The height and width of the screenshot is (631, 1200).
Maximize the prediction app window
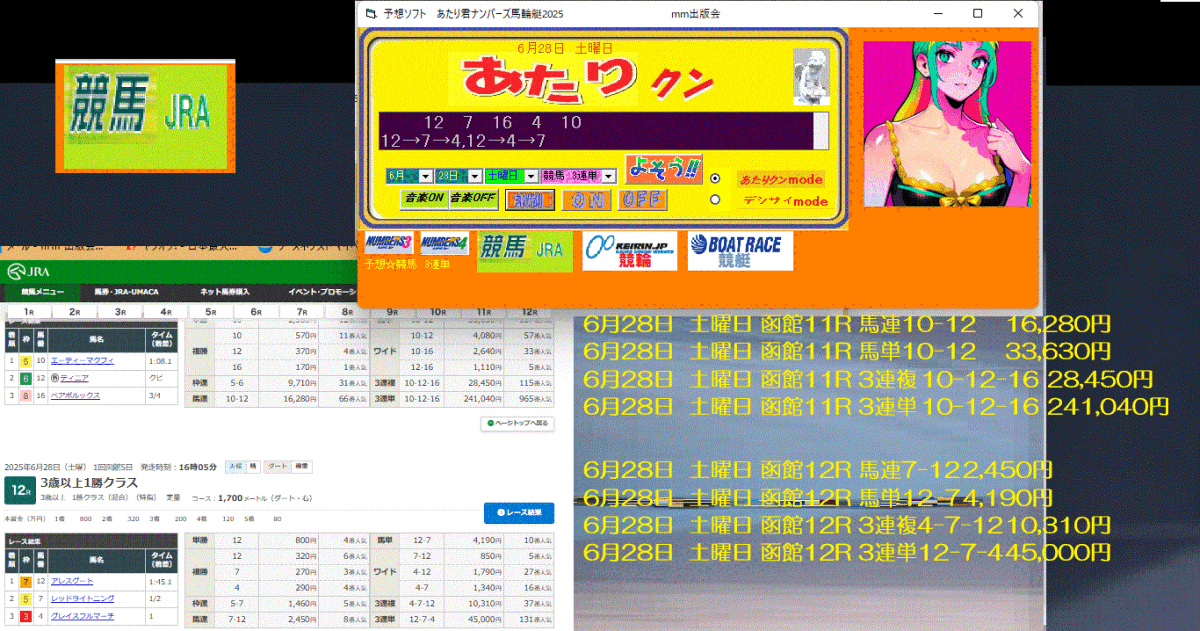tap(978, 14)
